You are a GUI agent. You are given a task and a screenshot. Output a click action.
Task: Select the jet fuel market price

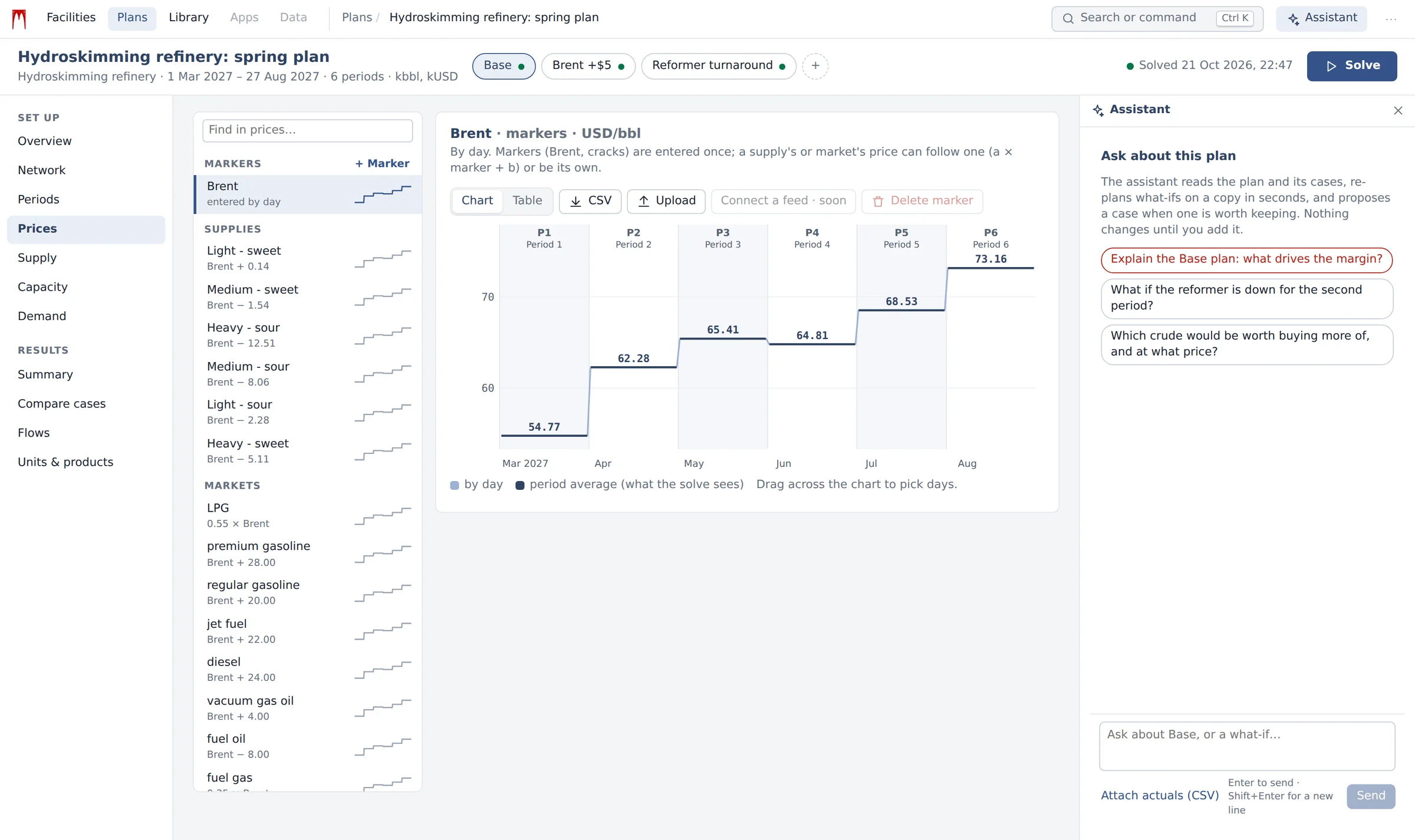(307, 631)
